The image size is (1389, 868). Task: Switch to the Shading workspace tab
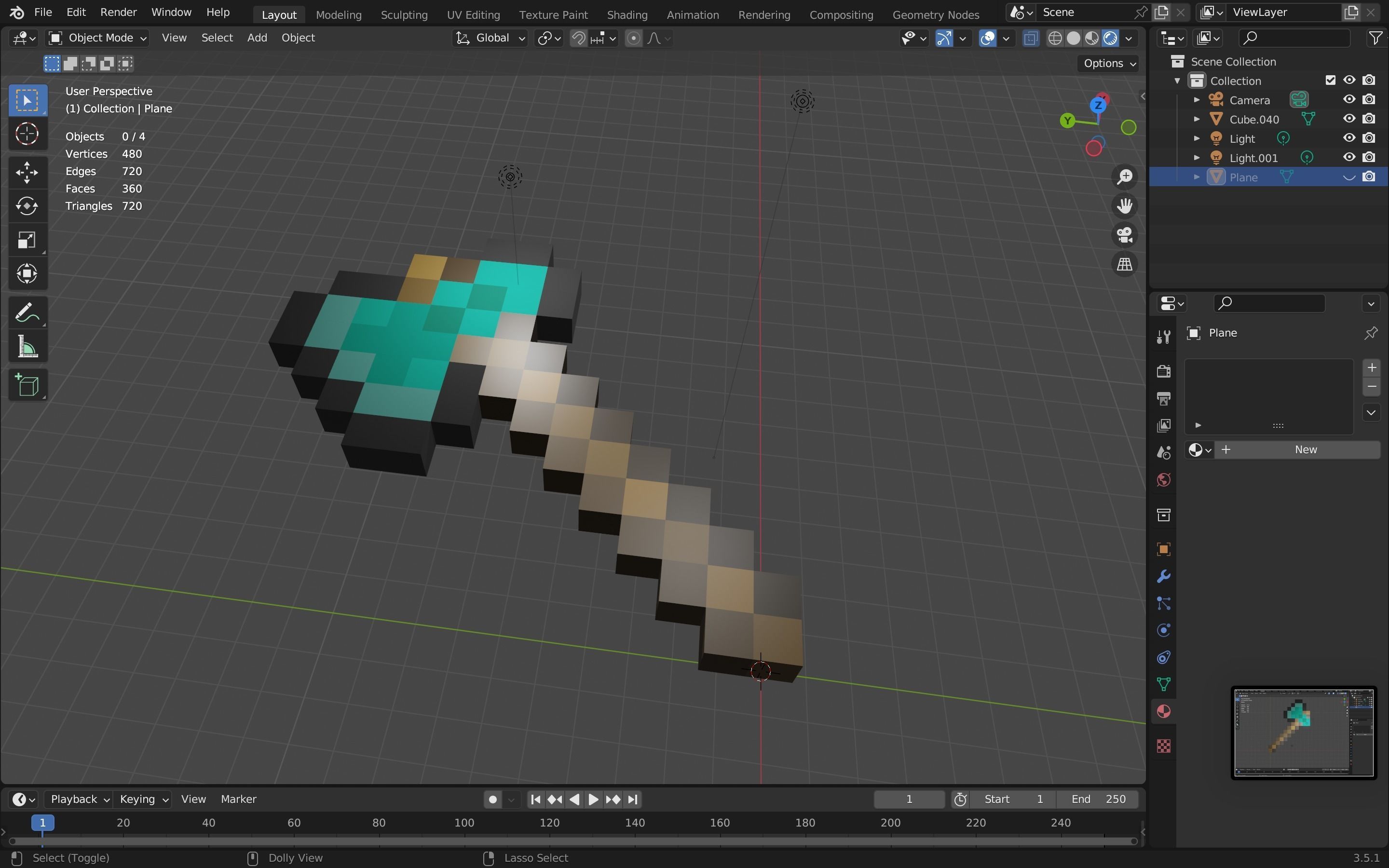[x=627, y=14]
